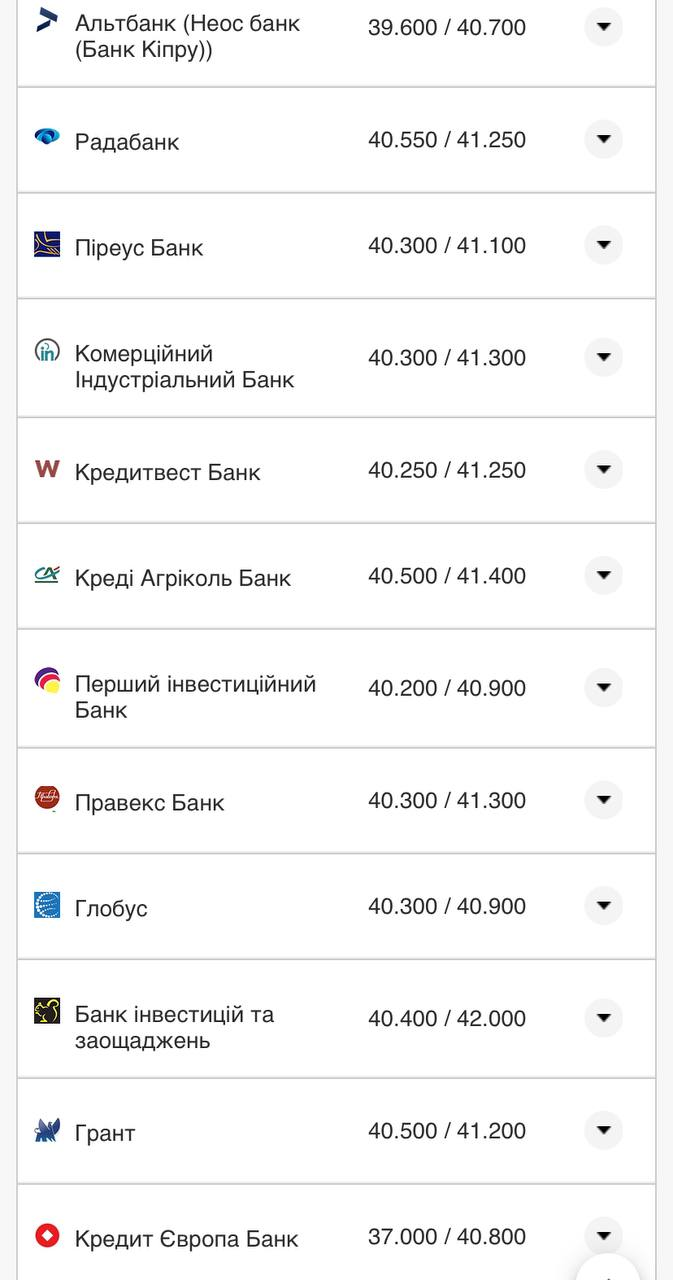Click the Глобус bank logo icon

pyautogui.click(x=46, y=906)
